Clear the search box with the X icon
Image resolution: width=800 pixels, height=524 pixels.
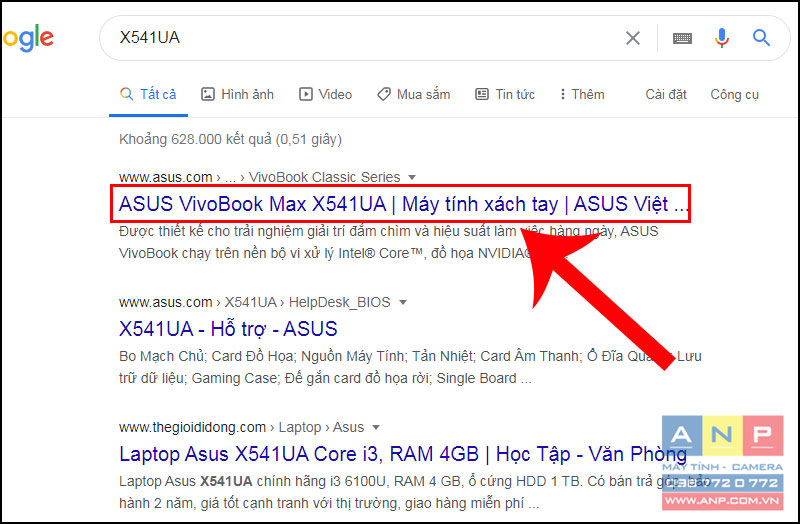[633, 38]
